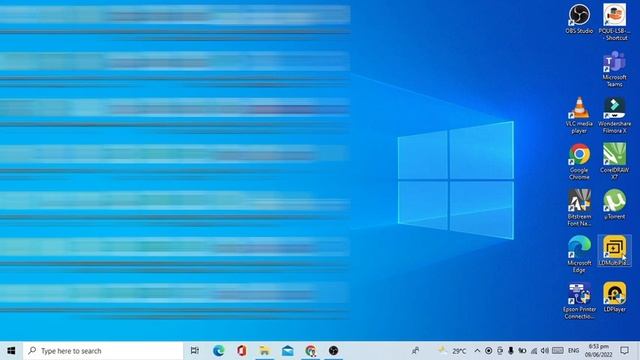Image resolution: width=640 pixels, height=360 pixels.
Task: Expand the hidden system tray icons
Action: tap(477, 351)
